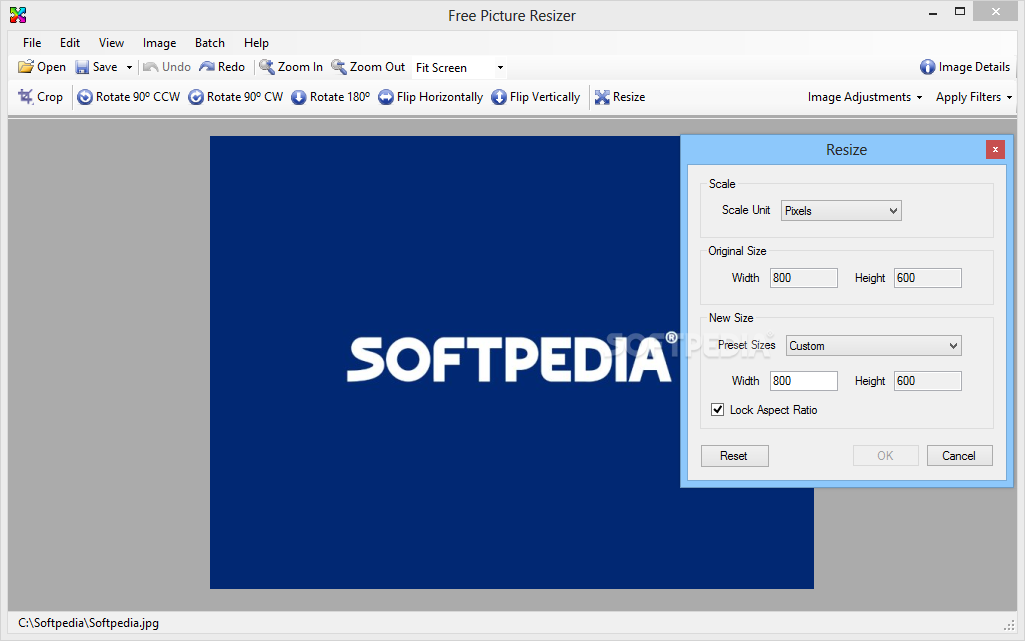Toggle the Lock Aspect Ratio checkbox

pyautogui.click(x=718, y=410)
